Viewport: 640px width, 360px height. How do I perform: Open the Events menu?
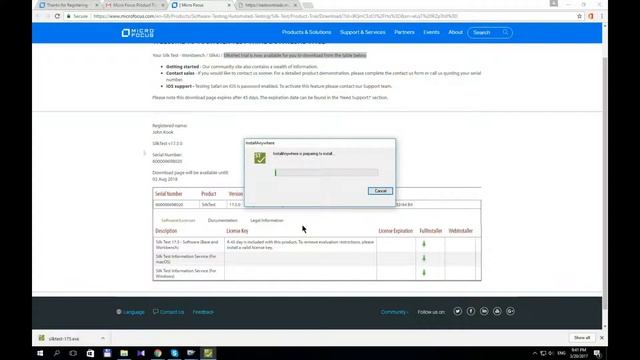pyautogui.click(x=431, y=32)
